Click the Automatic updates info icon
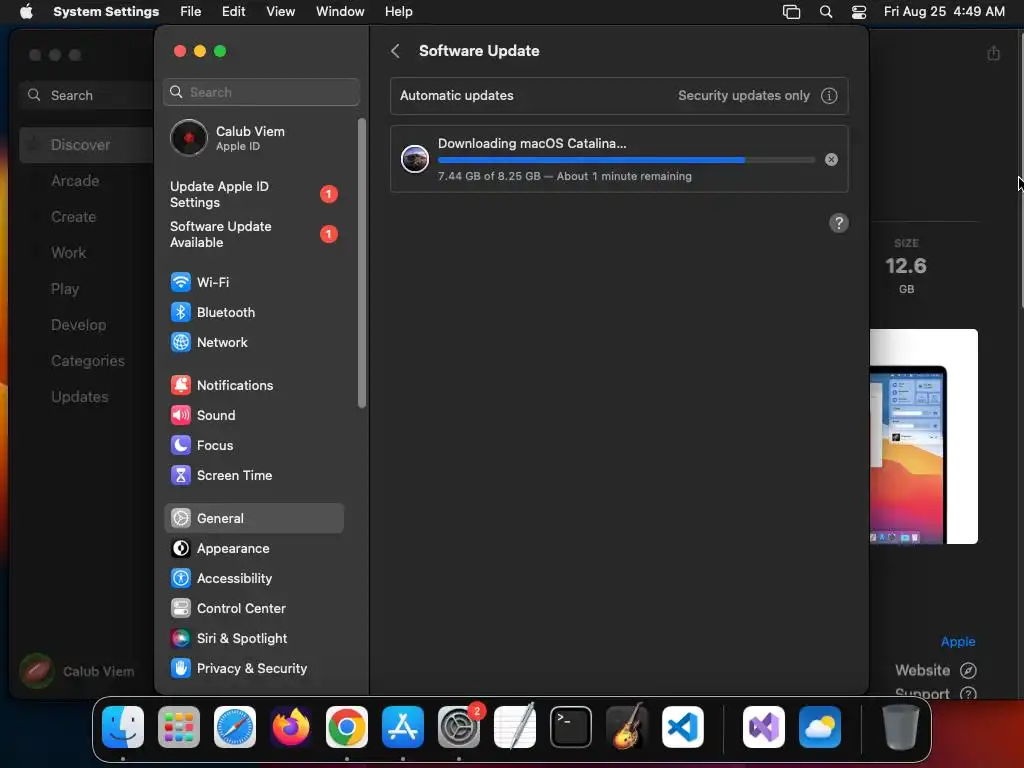 [x=829, y=96]
